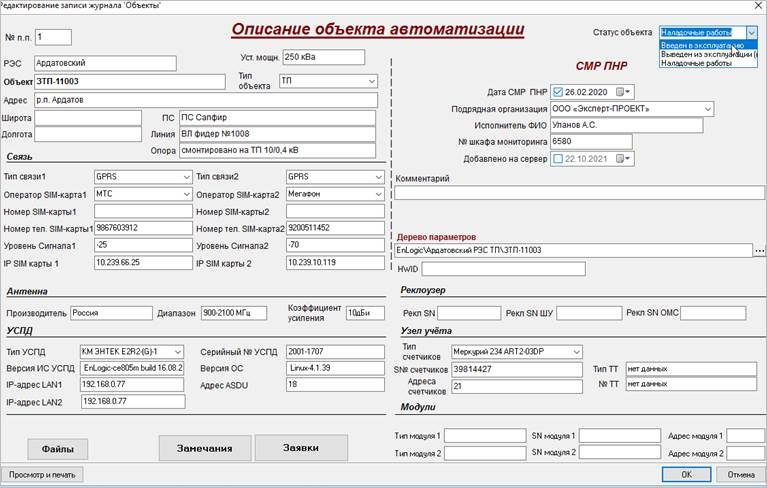Click the empty Долгота field
Viewport: 767px width, 488px height.
tap(88, 134)
